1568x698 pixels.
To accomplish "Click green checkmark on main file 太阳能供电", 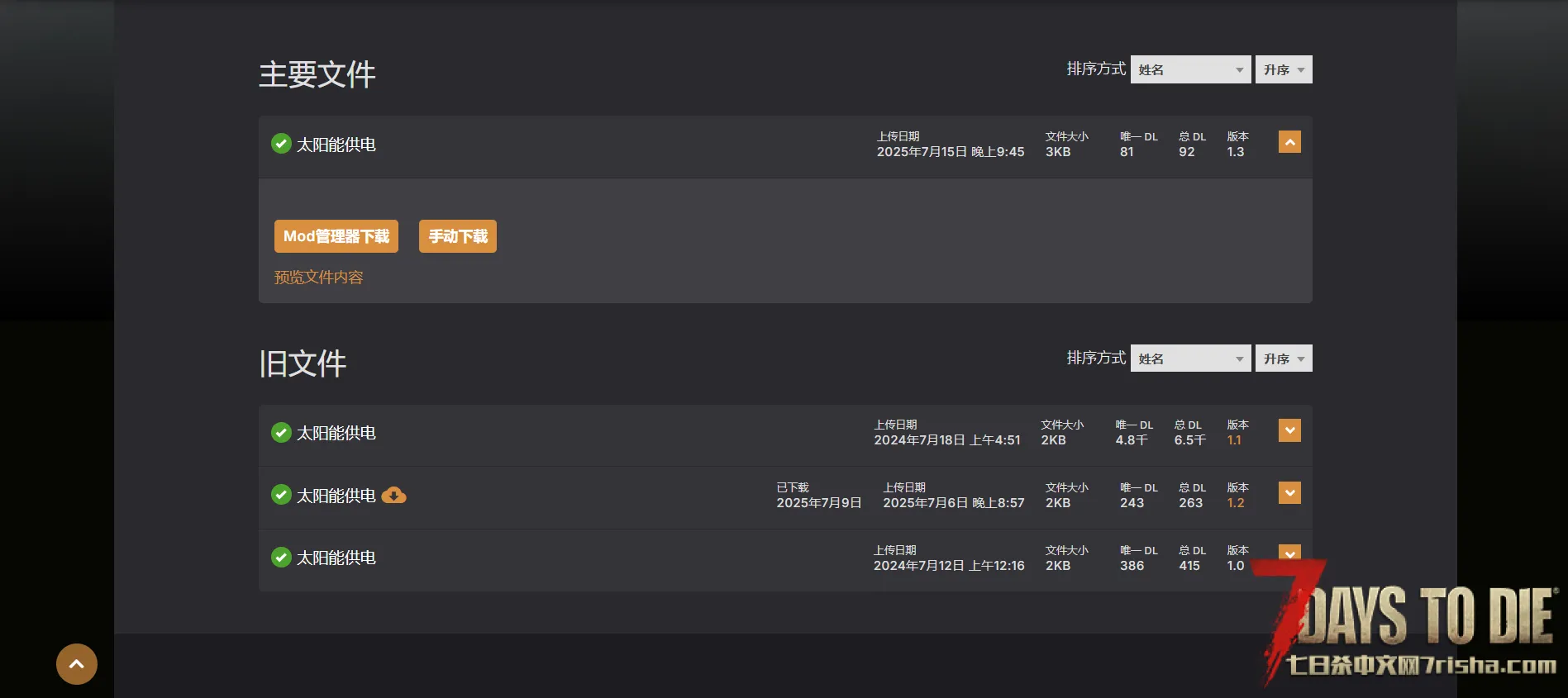I will pyautogui.click(x=281, y=144).
